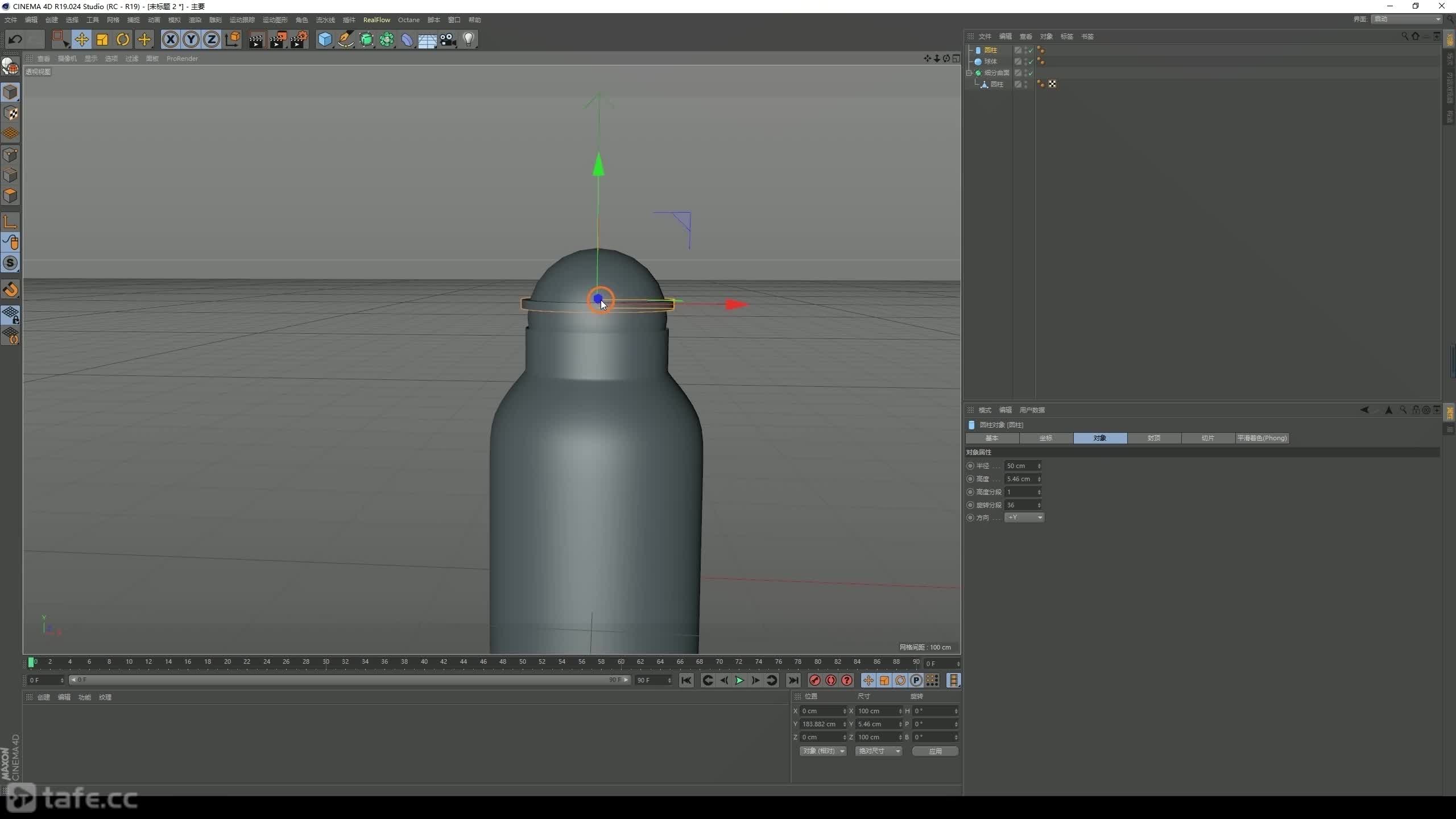Go to start of animation
The height and width of the screenshot is (819, 1456).
(x=686, y=680)
